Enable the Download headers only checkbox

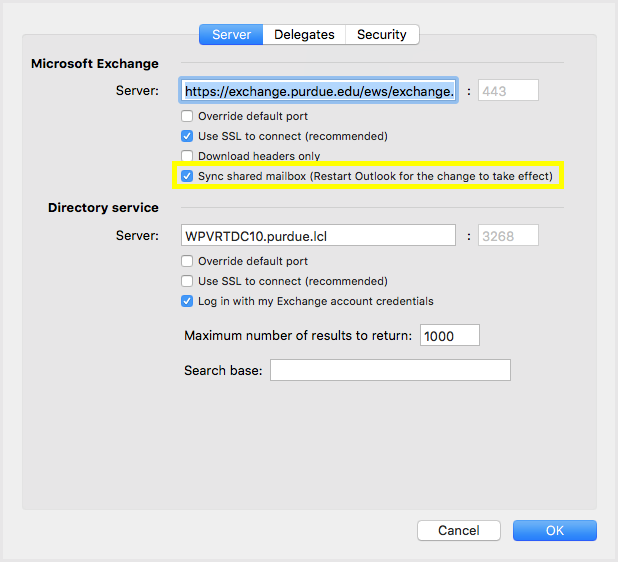(x=187, y=156)
